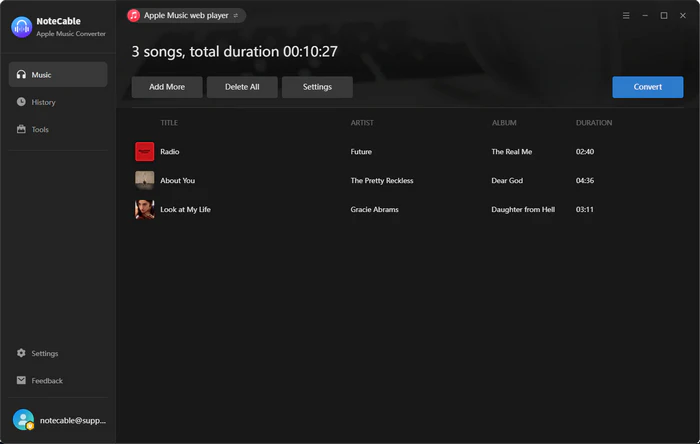Maximize the NoteCable window
The width and height of the screenshot is (700, 444).
click(x=664, y=16)
